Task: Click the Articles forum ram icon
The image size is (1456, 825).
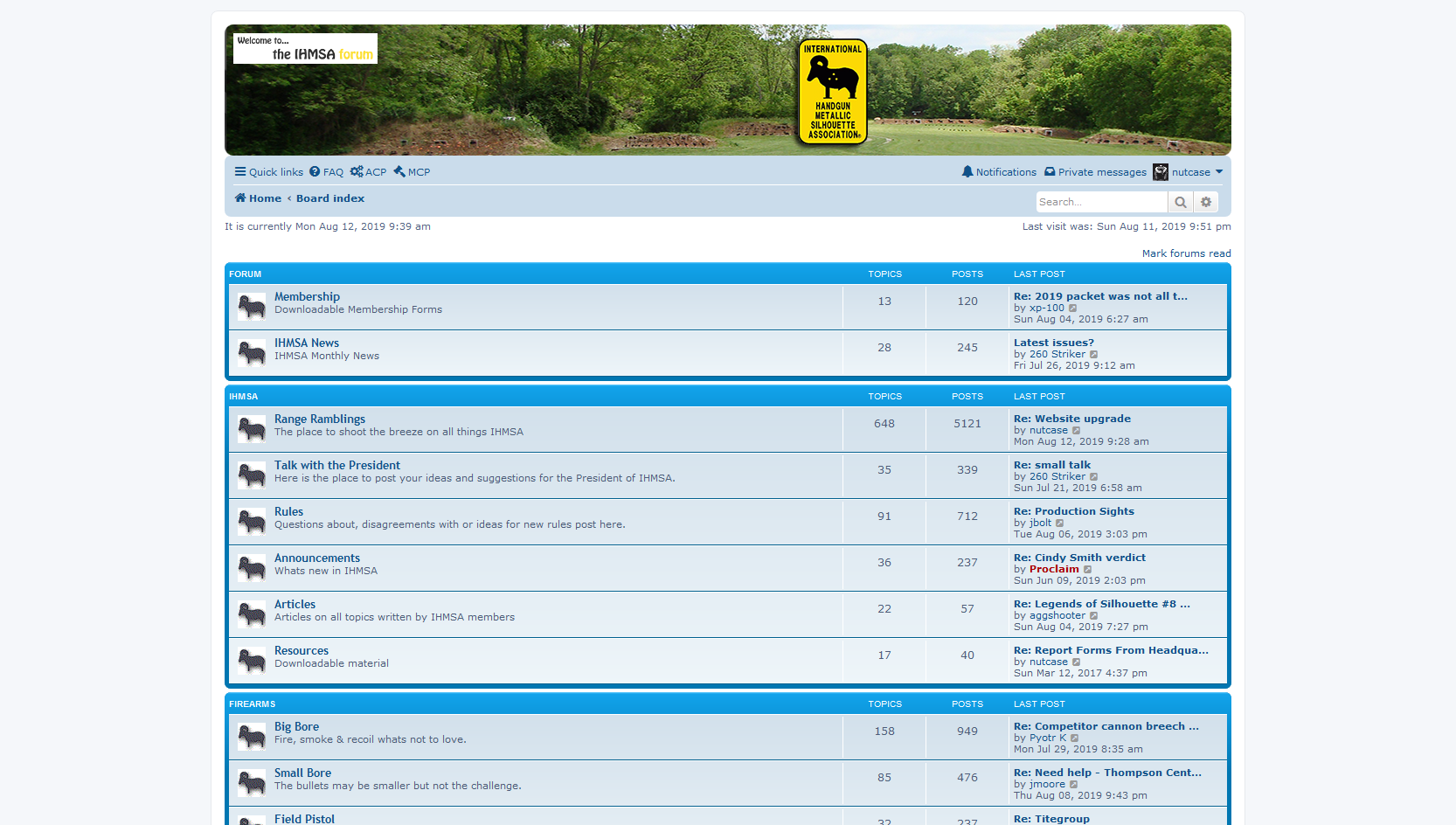Action: (252, 614)
